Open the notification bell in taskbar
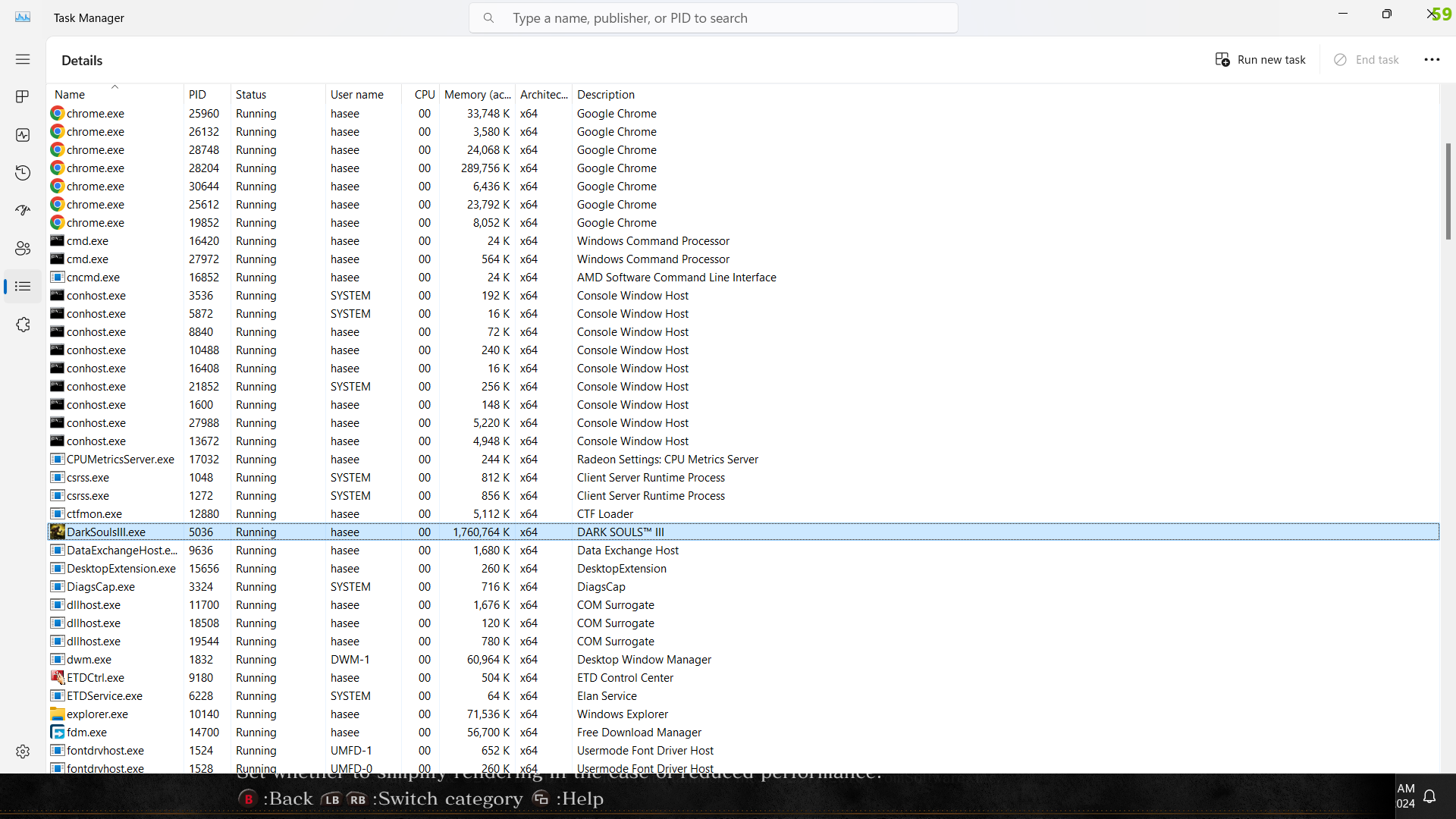1456x819 pixels. point(1429,796)
